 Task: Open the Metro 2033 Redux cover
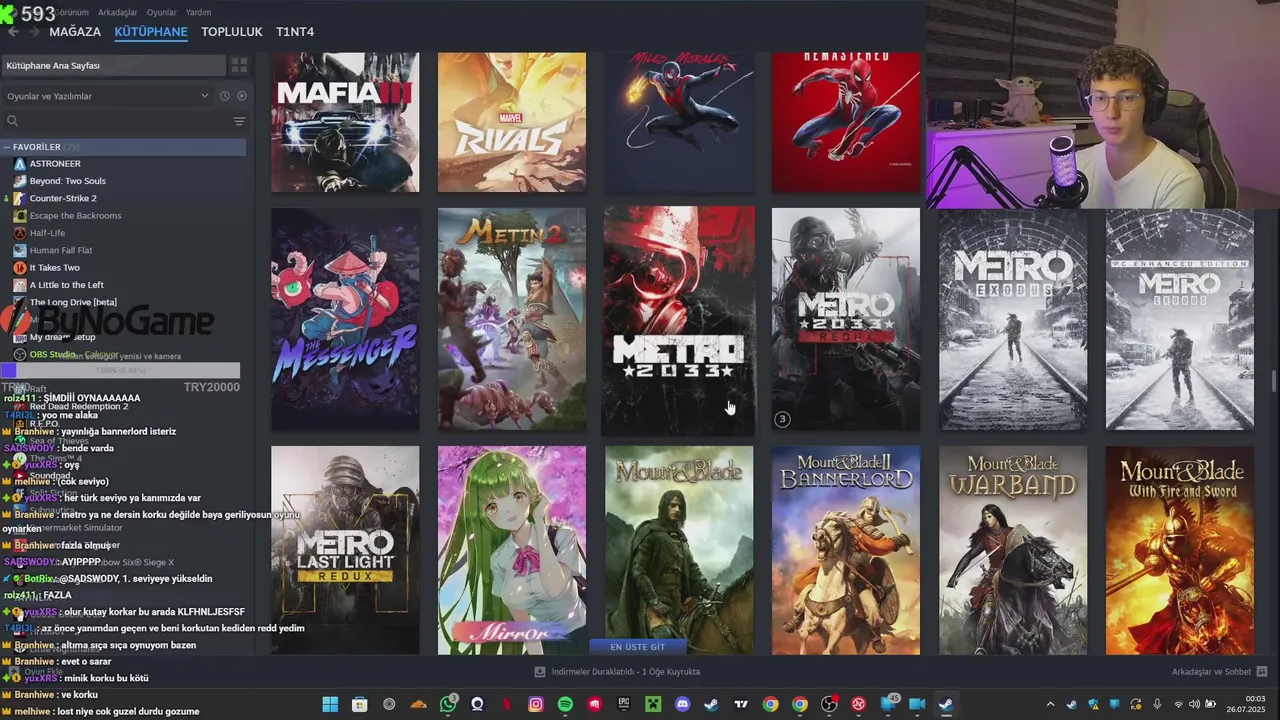pos(846,319)
